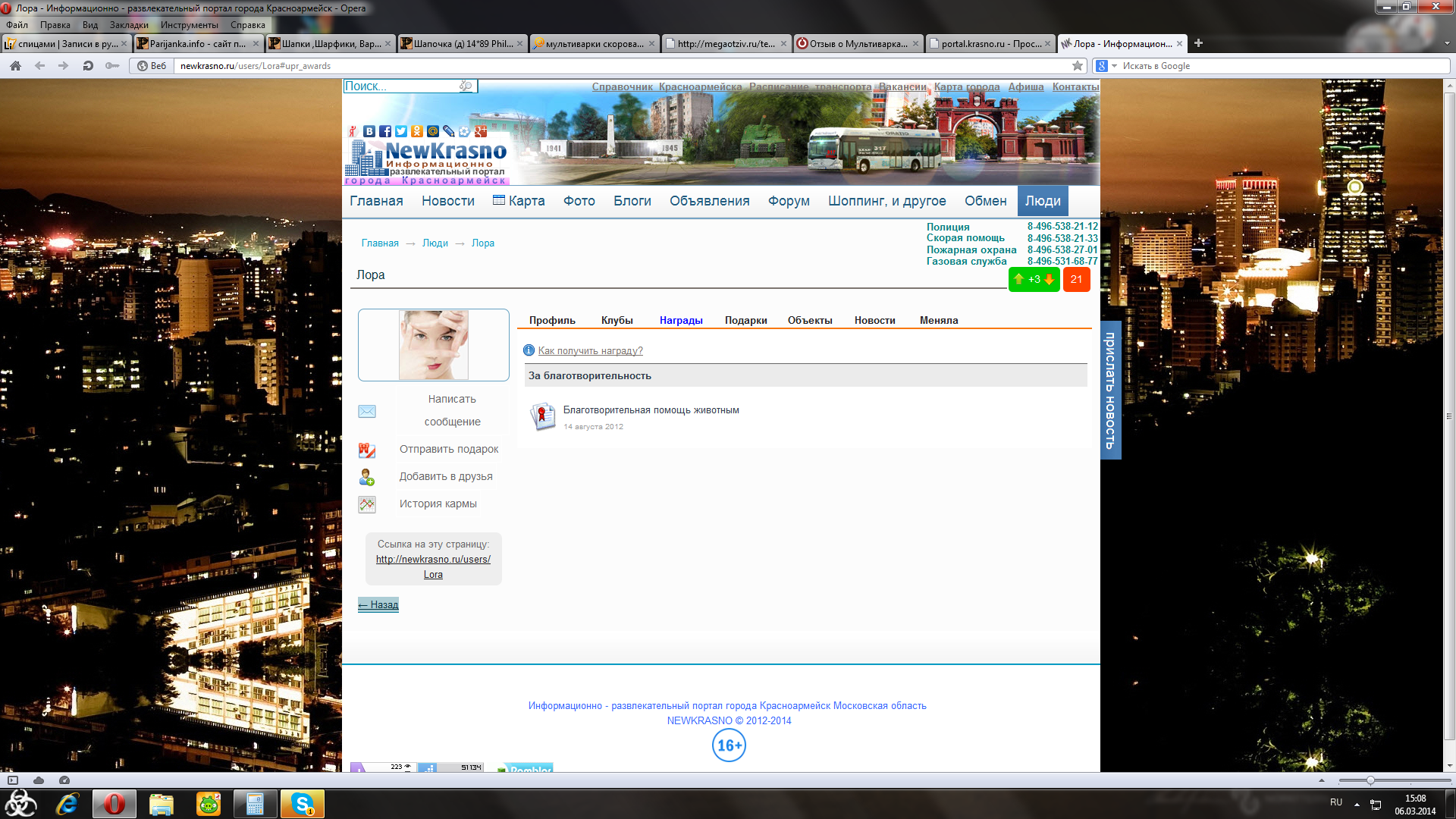Click the browser reload button
Screen dimensions: 1456x819
coord(88,66)
